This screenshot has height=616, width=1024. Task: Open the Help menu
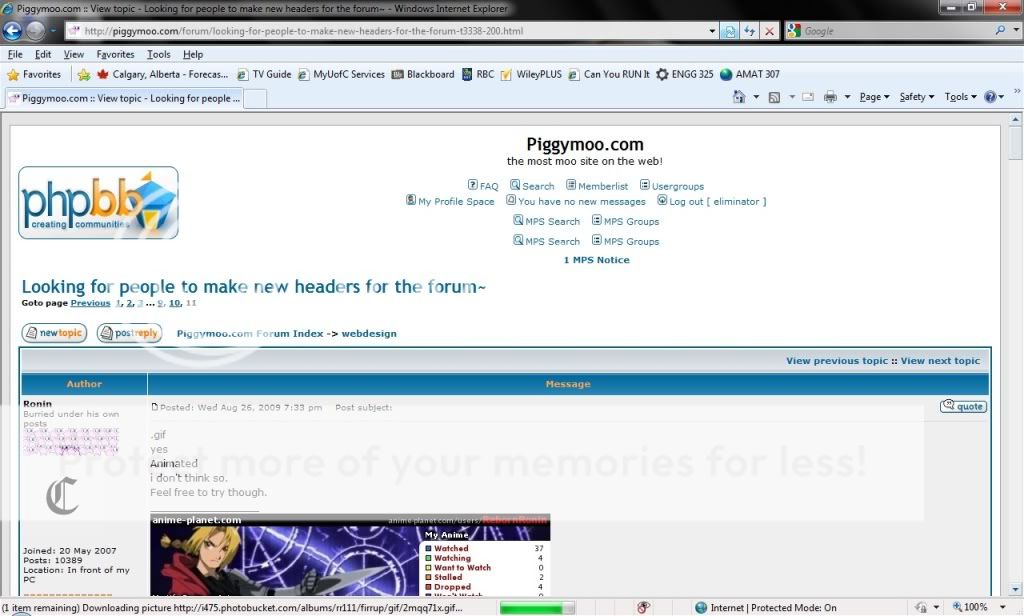(x=193, y=54)
